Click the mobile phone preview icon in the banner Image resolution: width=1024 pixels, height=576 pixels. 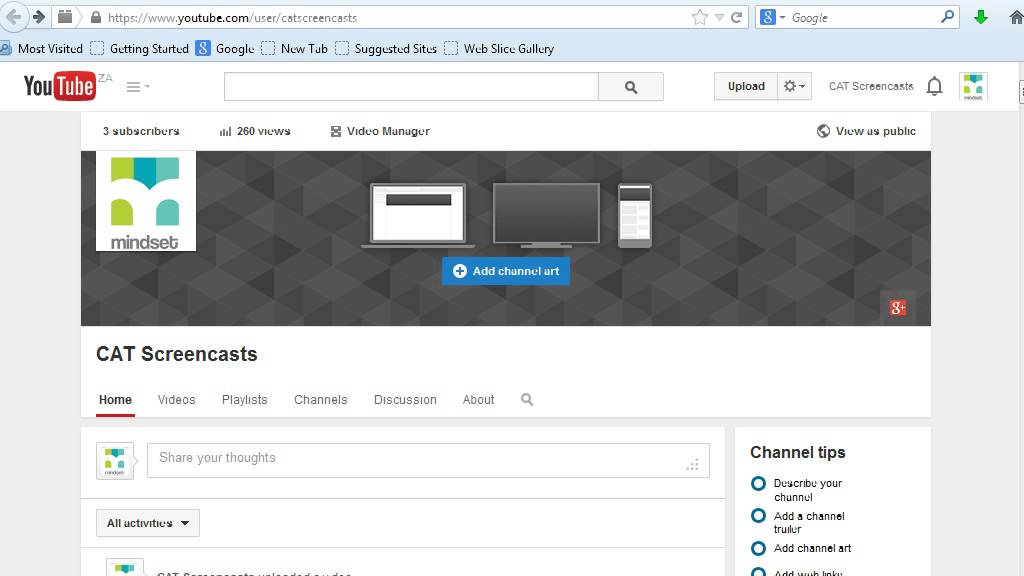[x=635, y=216]
